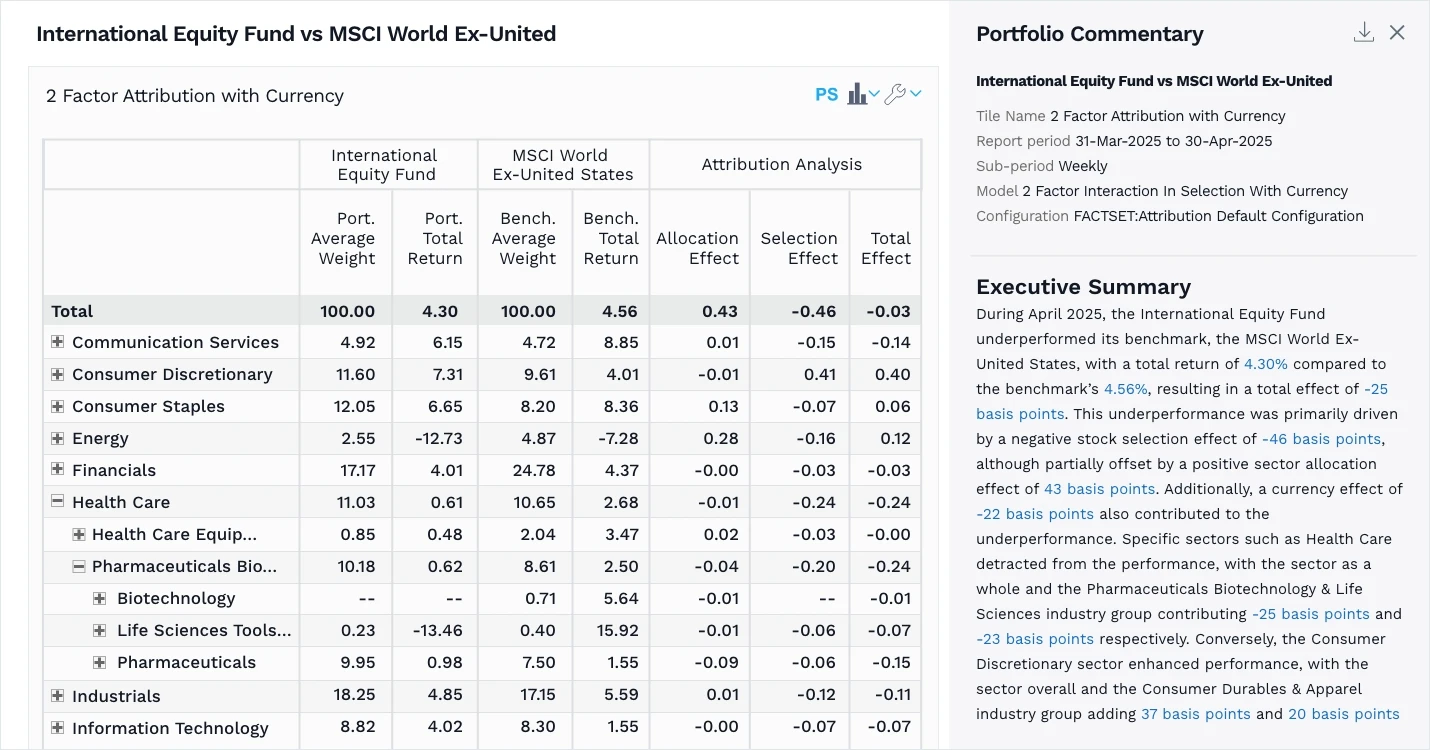Click the 37 basis points link
The height and width of the screenshot is (750, 1430).
click(x=1196, y=714)
